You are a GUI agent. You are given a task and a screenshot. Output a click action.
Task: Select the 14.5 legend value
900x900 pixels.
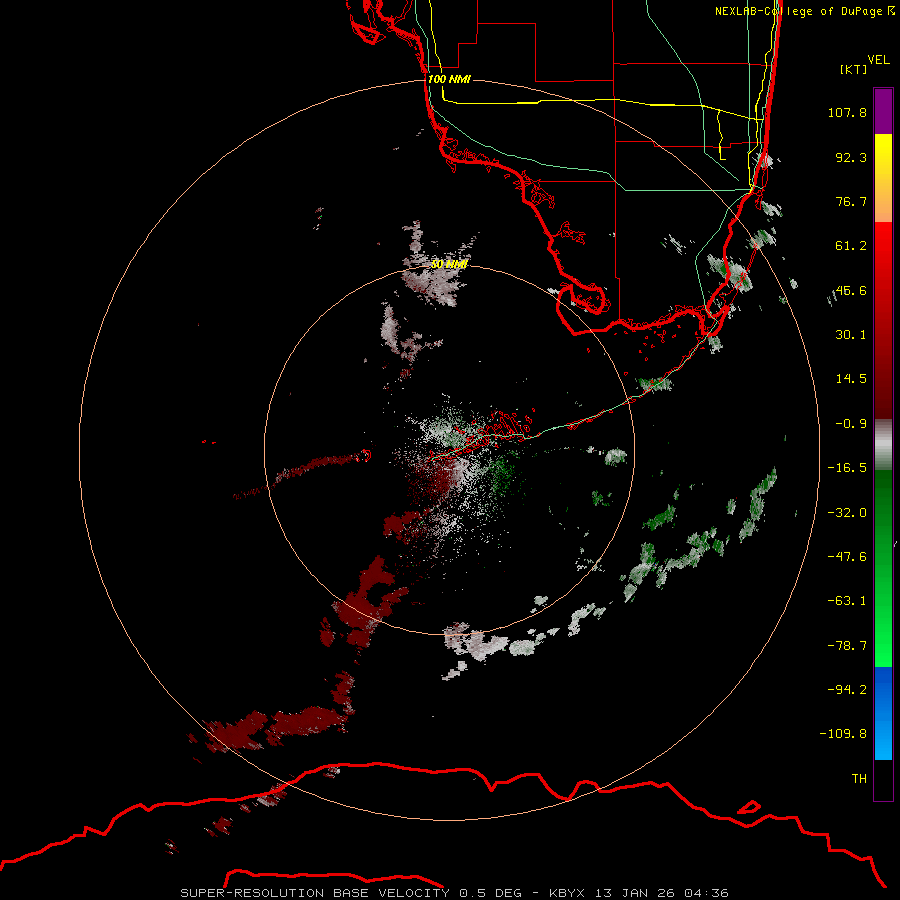pyautogui.click(x=851, y=379)
